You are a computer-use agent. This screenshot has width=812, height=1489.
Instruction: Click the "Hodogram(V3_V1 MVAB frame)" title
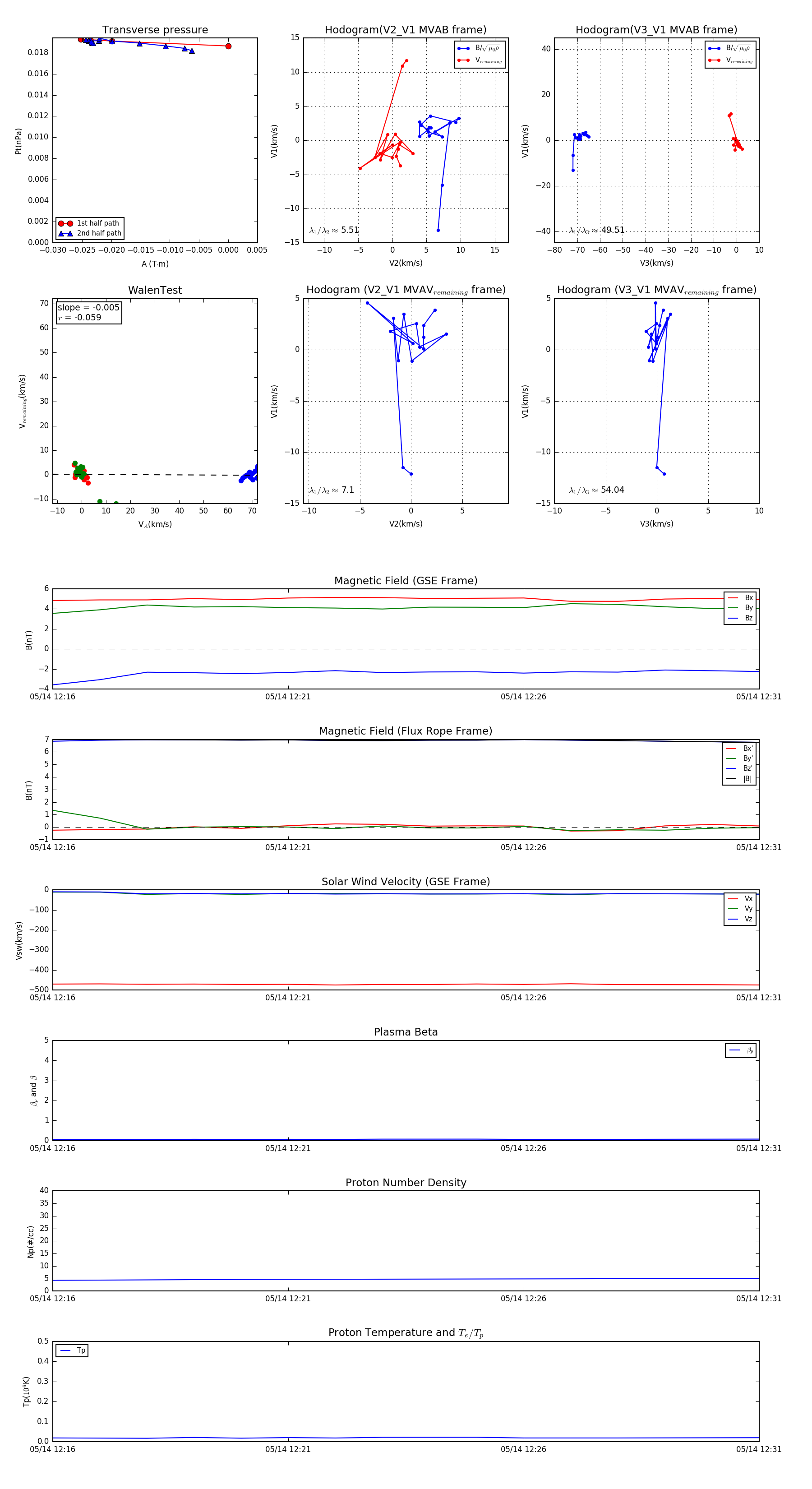pos(656,30)
